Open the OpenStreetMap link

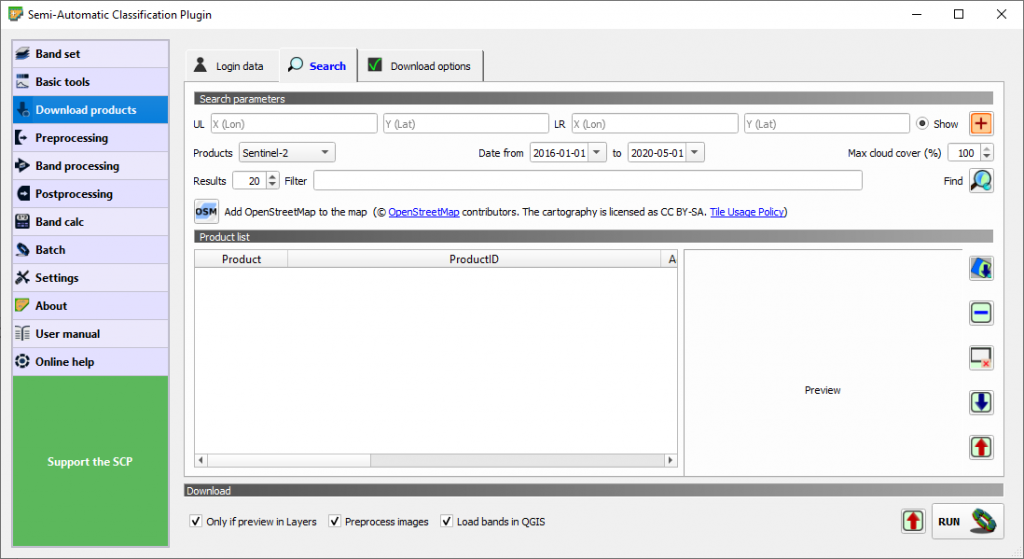[424, 212]
